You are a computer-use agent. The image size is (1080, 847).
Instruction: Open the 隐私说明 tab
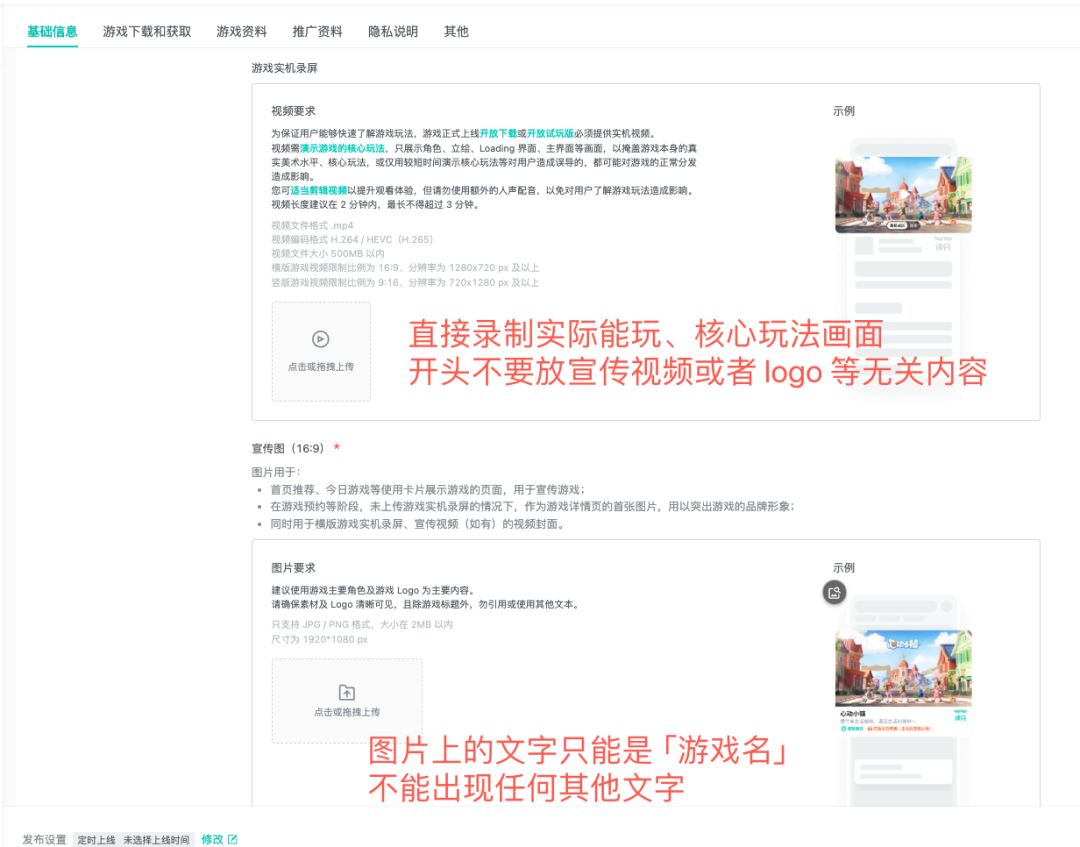pos(393,31)
